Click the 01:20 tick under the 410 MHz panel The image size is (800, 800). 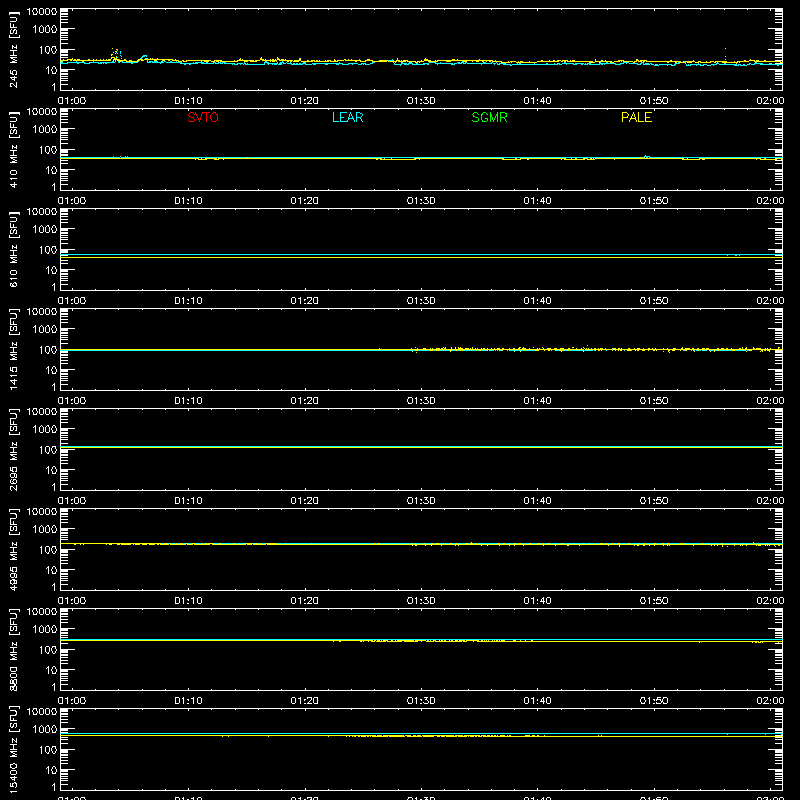coord(305,201)
